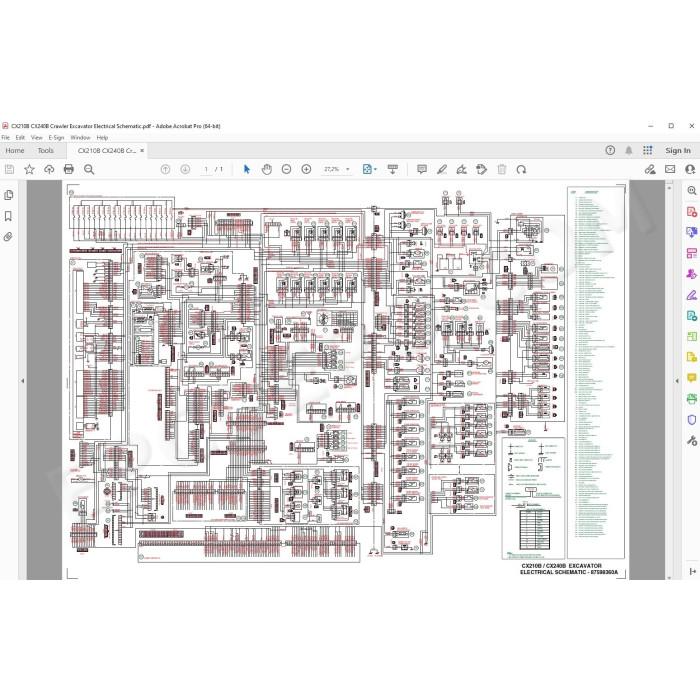Expand the left navigation pane arrow

[x=22, y=381]
